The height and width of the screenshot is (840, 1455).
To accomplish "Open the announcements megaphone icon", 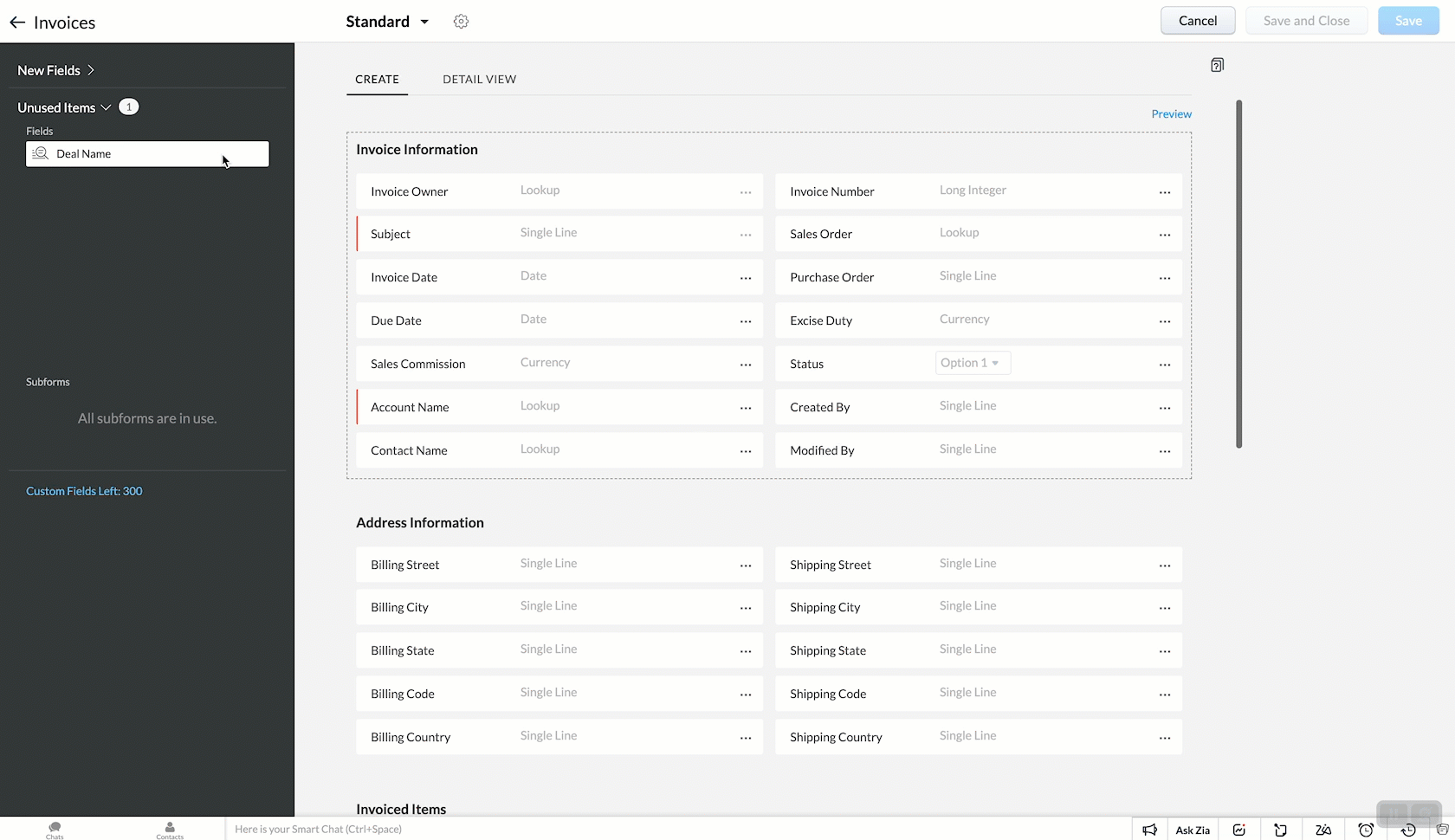I will point(1149,830).
